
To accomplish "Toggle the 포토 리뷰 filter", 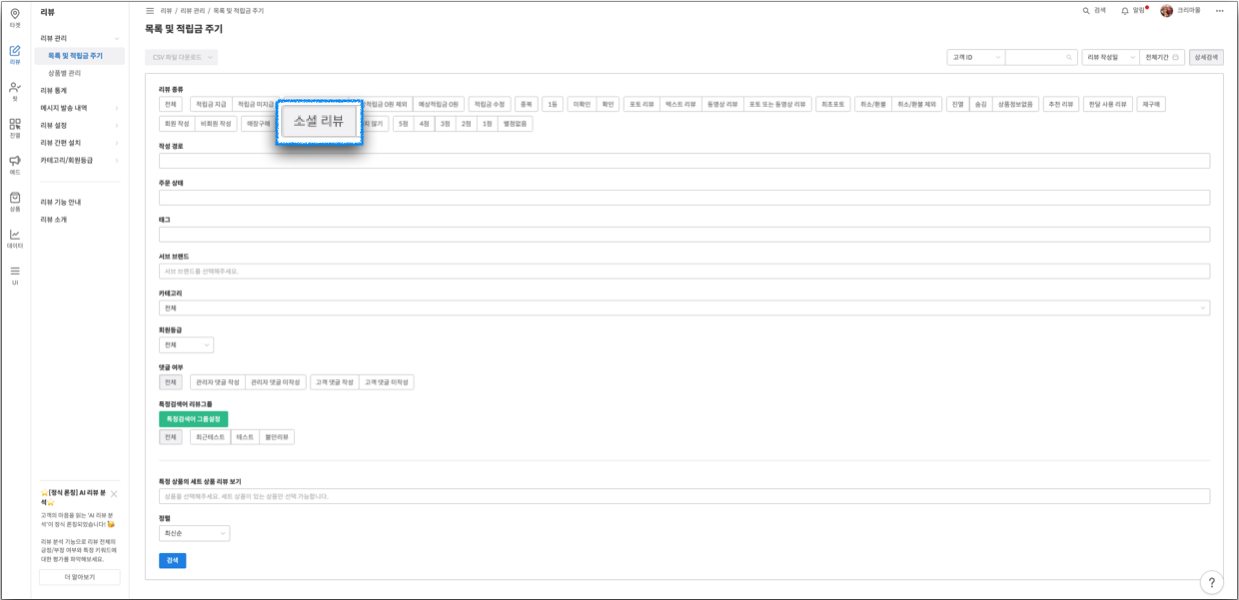I will [x=641, y=103].
